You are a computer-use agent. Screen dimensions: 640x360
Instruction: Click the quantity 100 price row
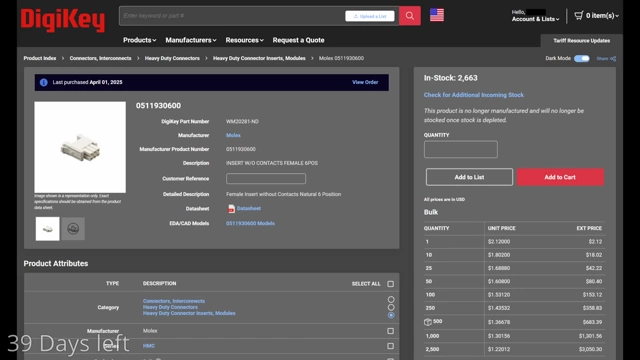tap(514, 295)
